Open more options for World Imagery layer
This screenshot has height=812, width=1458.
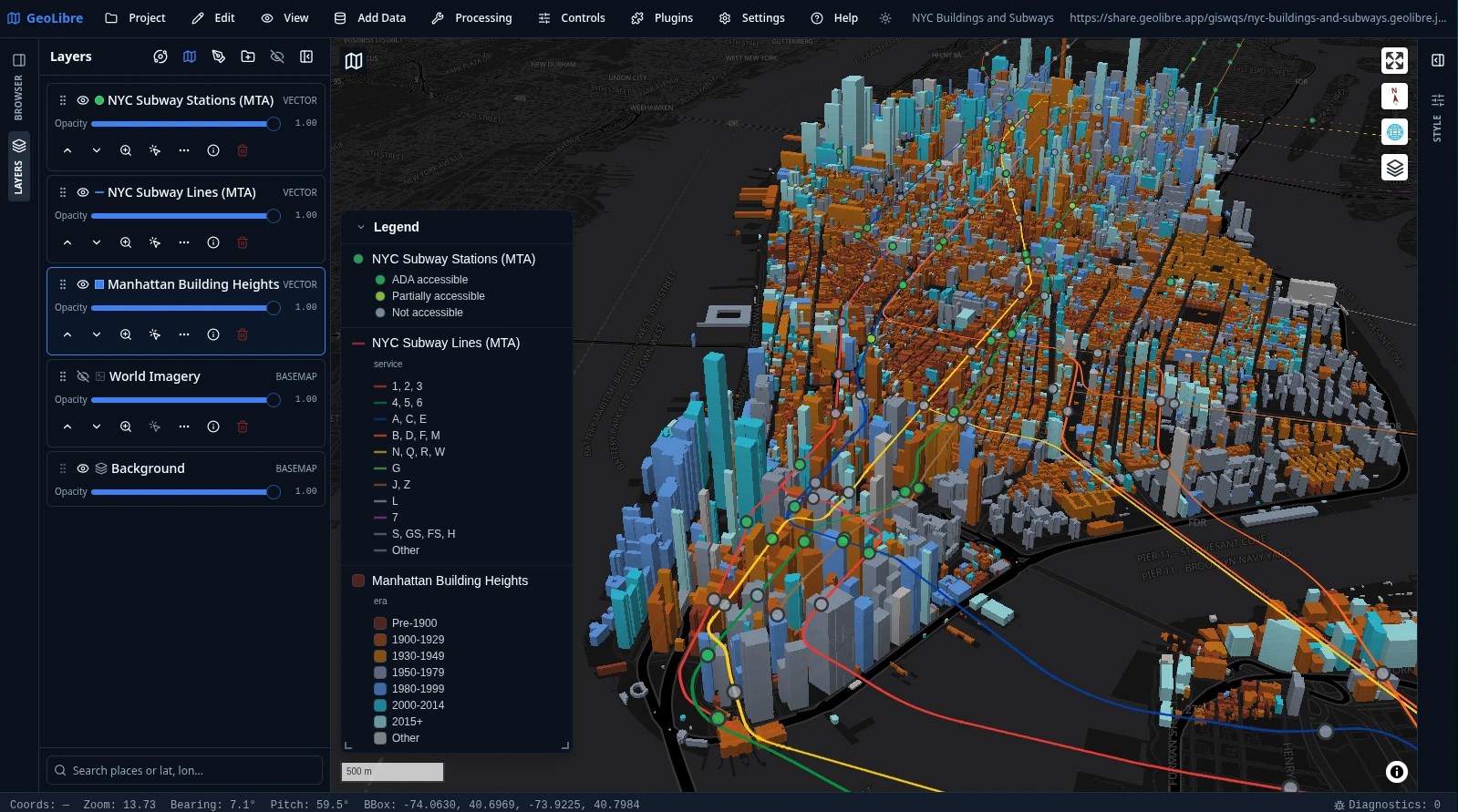pyautogui.click(x=184, y=427)
